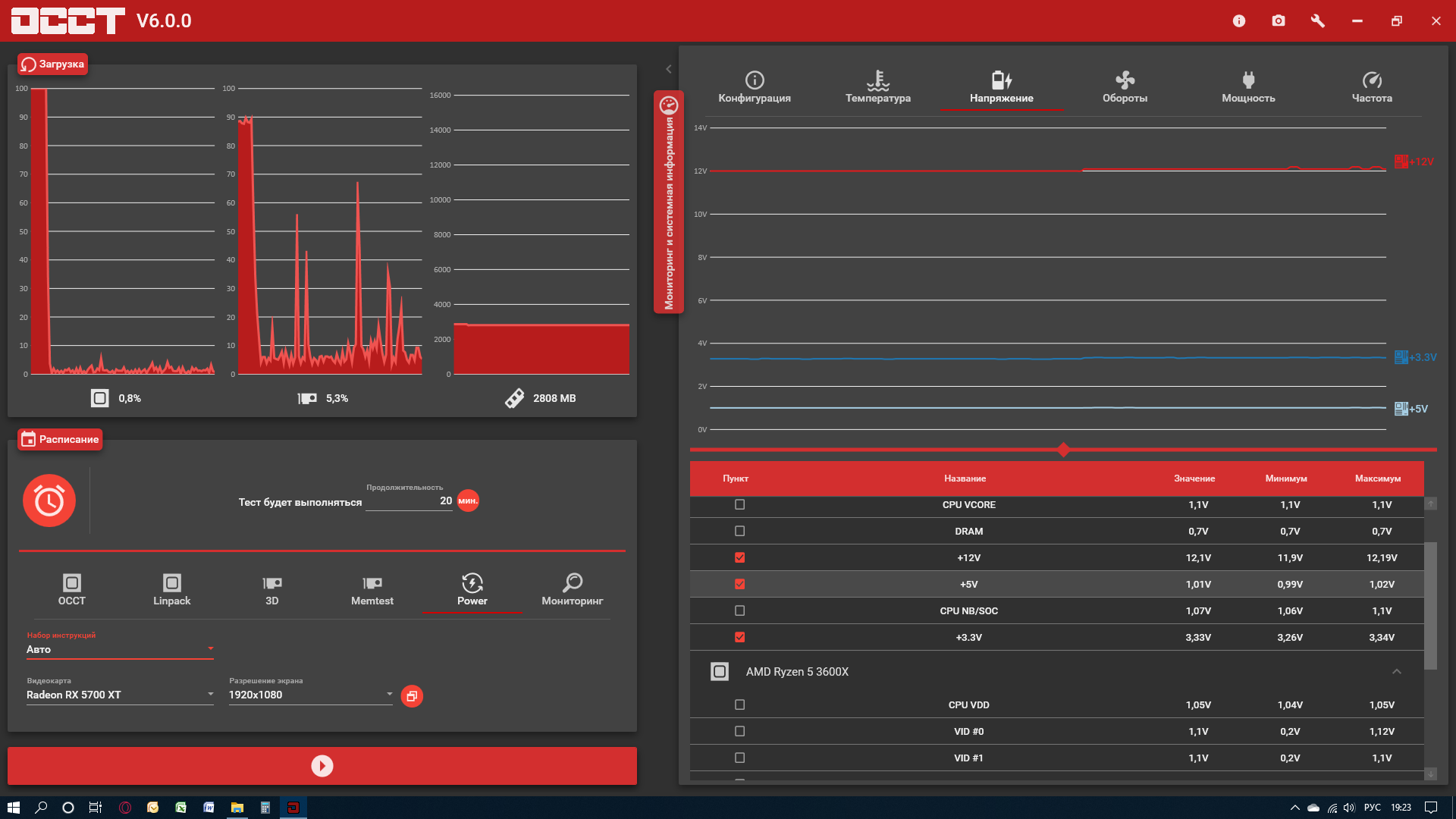
Task: Open settings via the wrench icon
Action: [x=1318, y=20]
